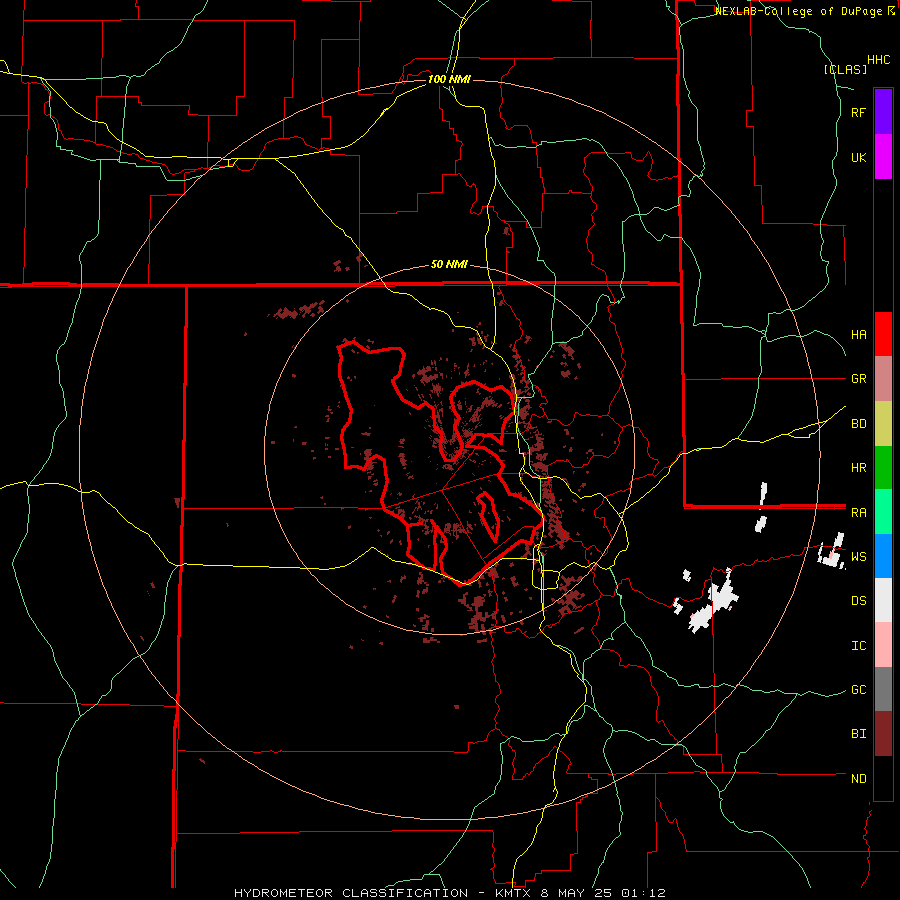Select the light pink IC legend swatch
Screen dimensions: 900x900
(883, 645)
